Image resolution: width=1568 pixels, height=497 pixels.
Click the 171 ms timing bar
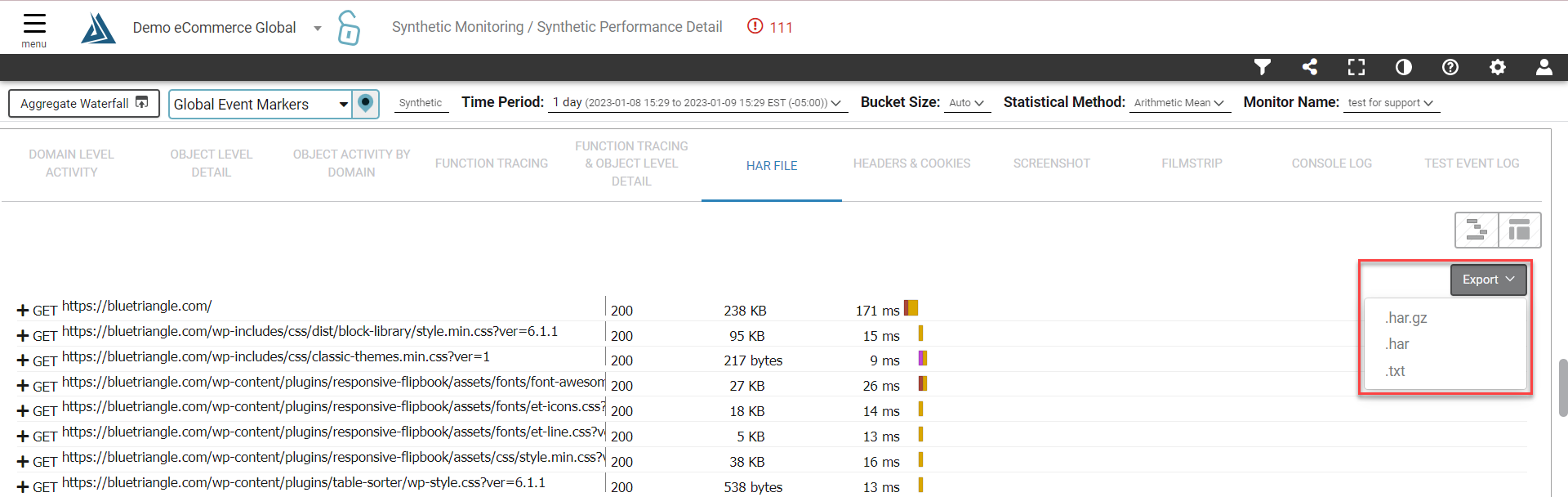tap(911, 308)
